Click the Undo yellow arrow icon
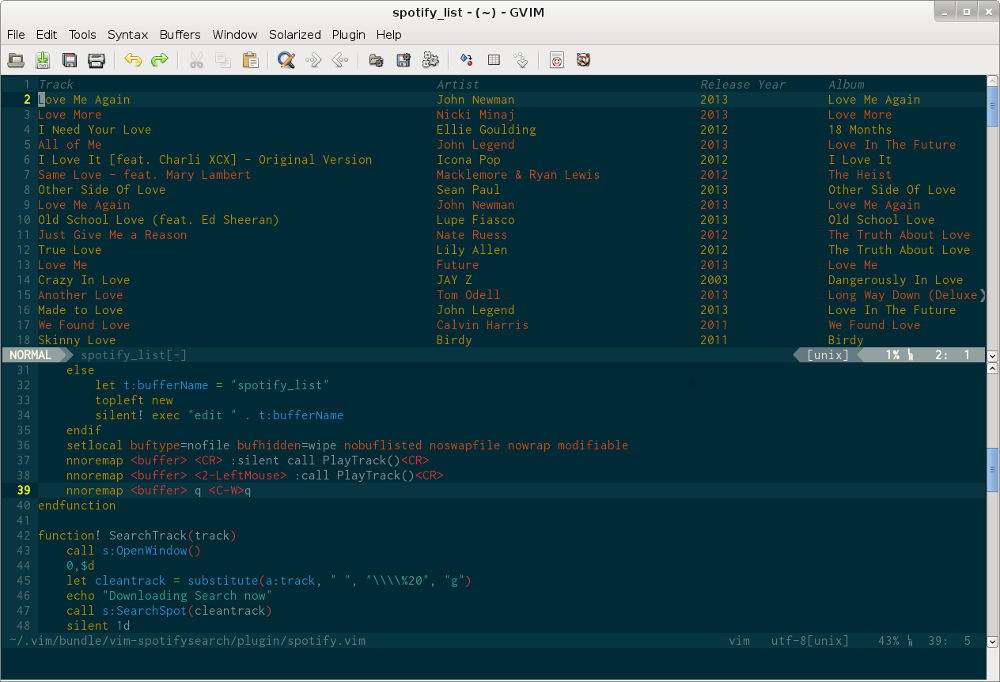 [133, 60]
